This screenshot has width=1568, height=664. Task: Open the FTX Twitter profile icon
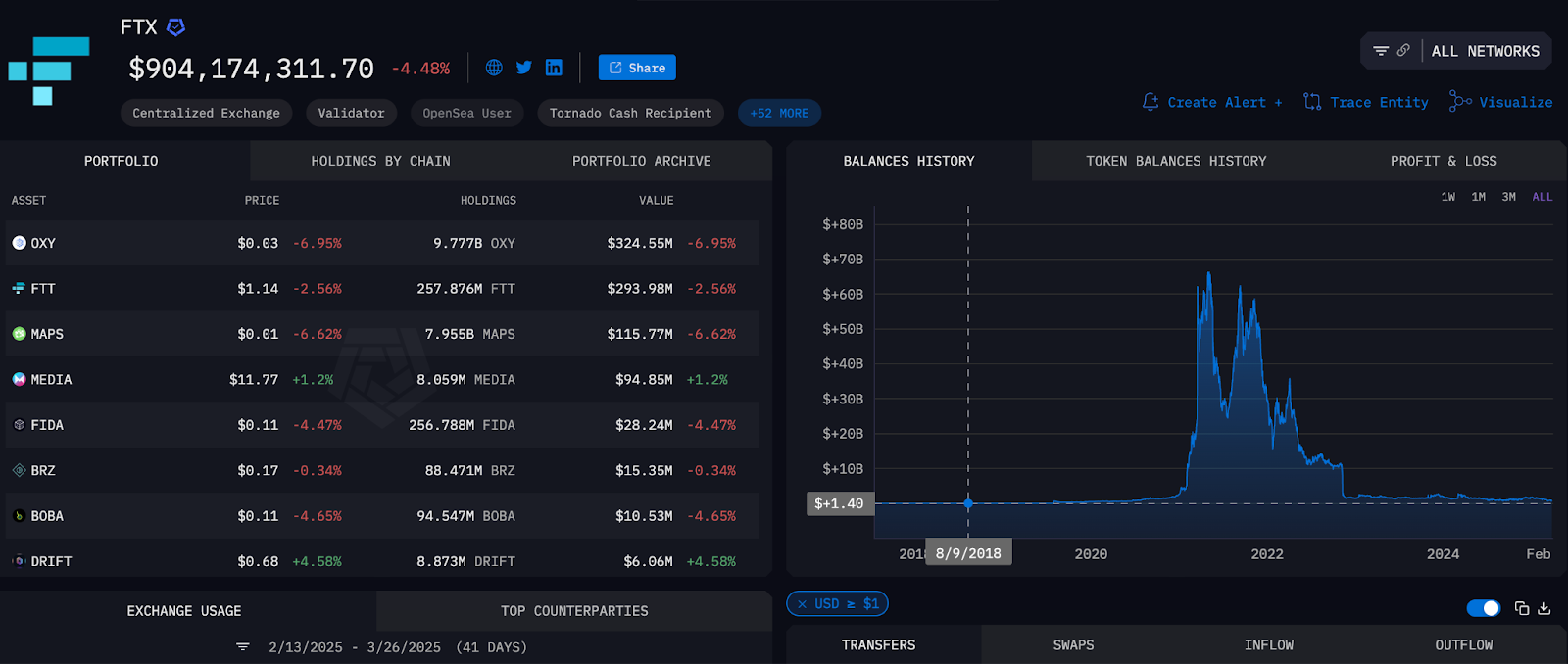coord(524,68)
